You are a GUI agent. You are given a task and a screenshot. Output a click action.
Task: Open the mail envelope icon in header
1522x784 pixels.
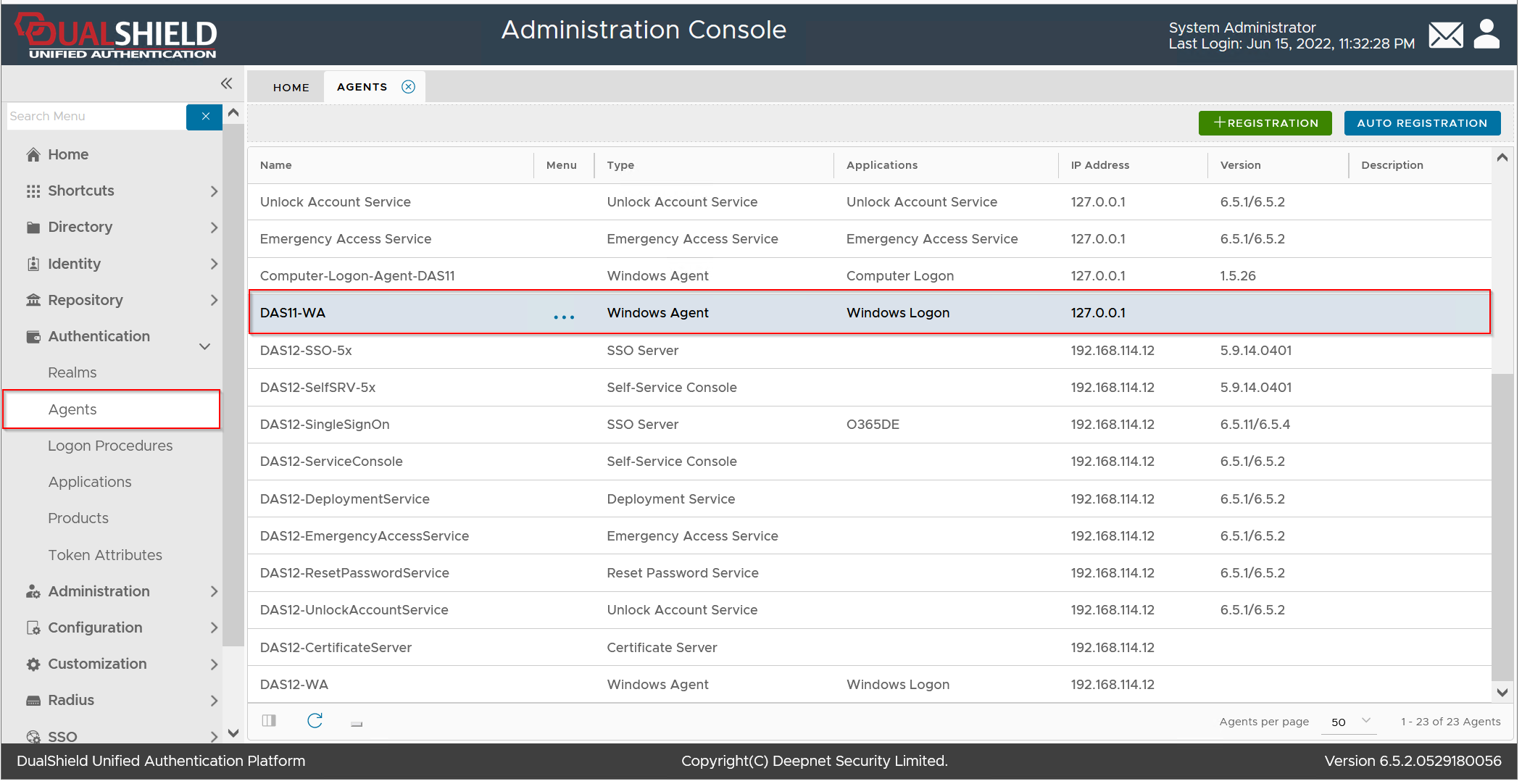point(1445,35)
